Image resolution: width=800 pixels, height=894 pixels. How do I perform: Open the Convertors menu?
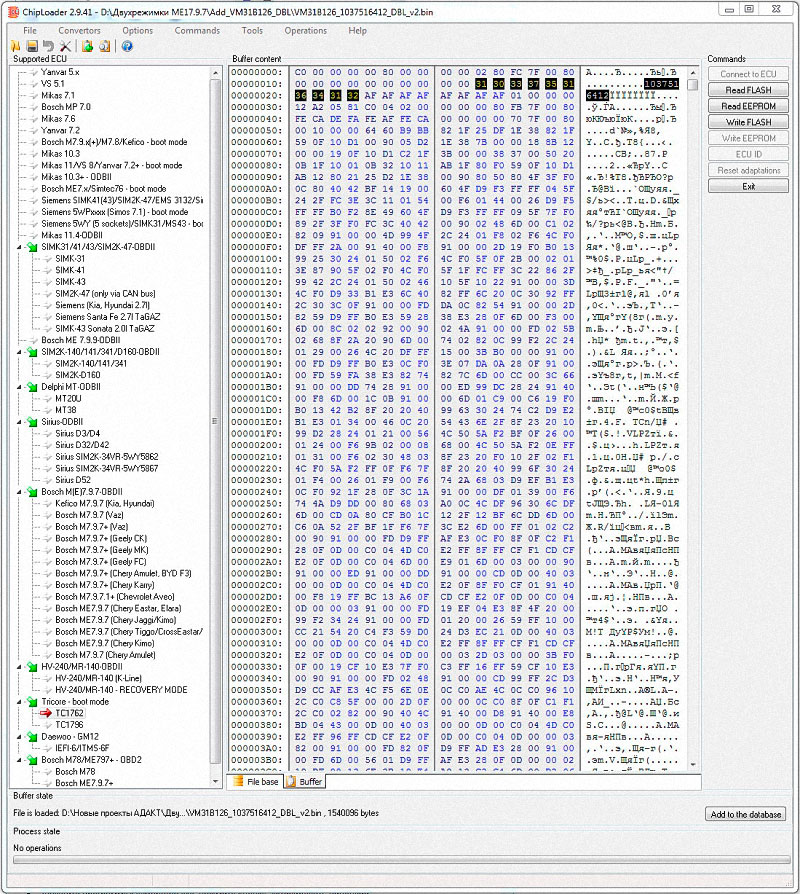[79, 30]
